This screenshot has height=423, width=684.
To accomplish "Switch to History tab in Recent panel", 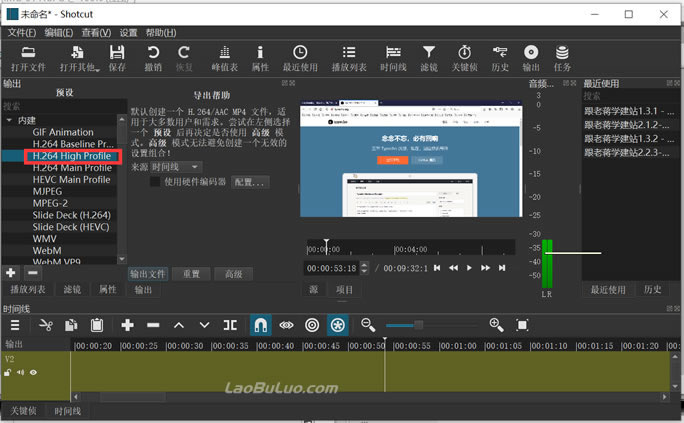I will click(653, 290).
